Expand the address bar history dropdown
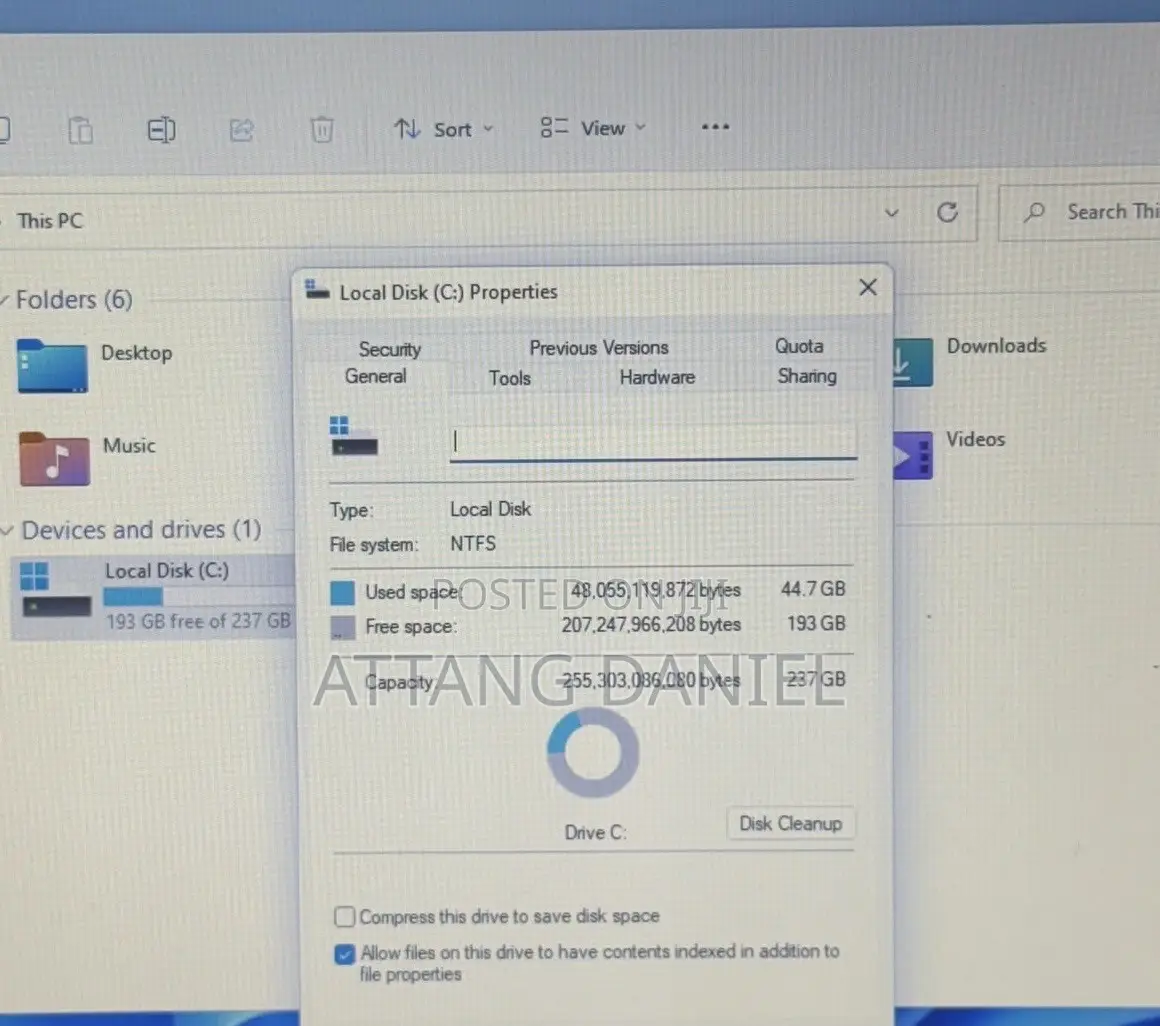The width and height of the screenshot is (1160, 1026). coord(891,214)
